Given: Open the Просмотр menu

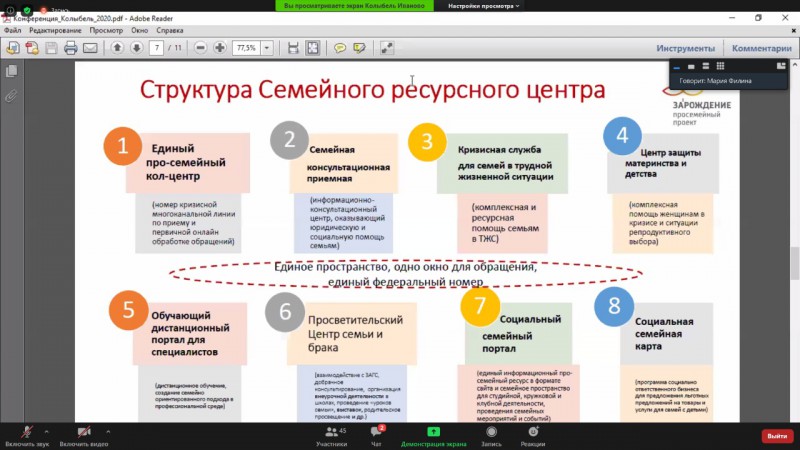Looking at the screenshot, I should click(106, 30).
